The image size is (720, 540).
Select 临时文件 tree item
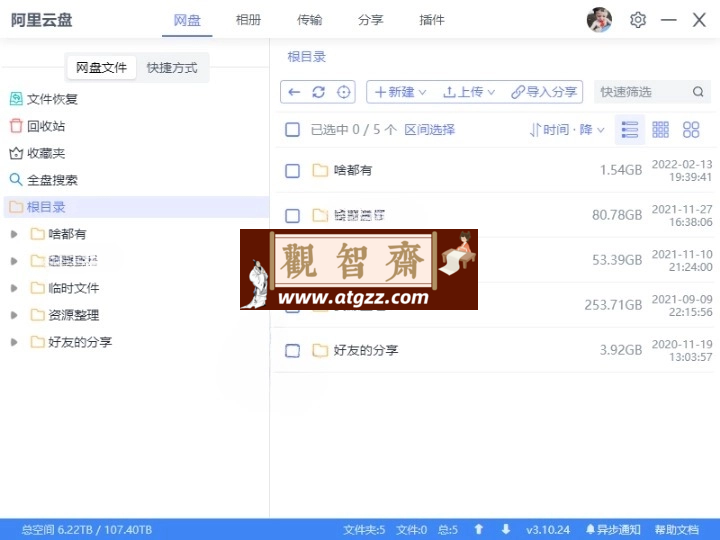tap(65, 288)
